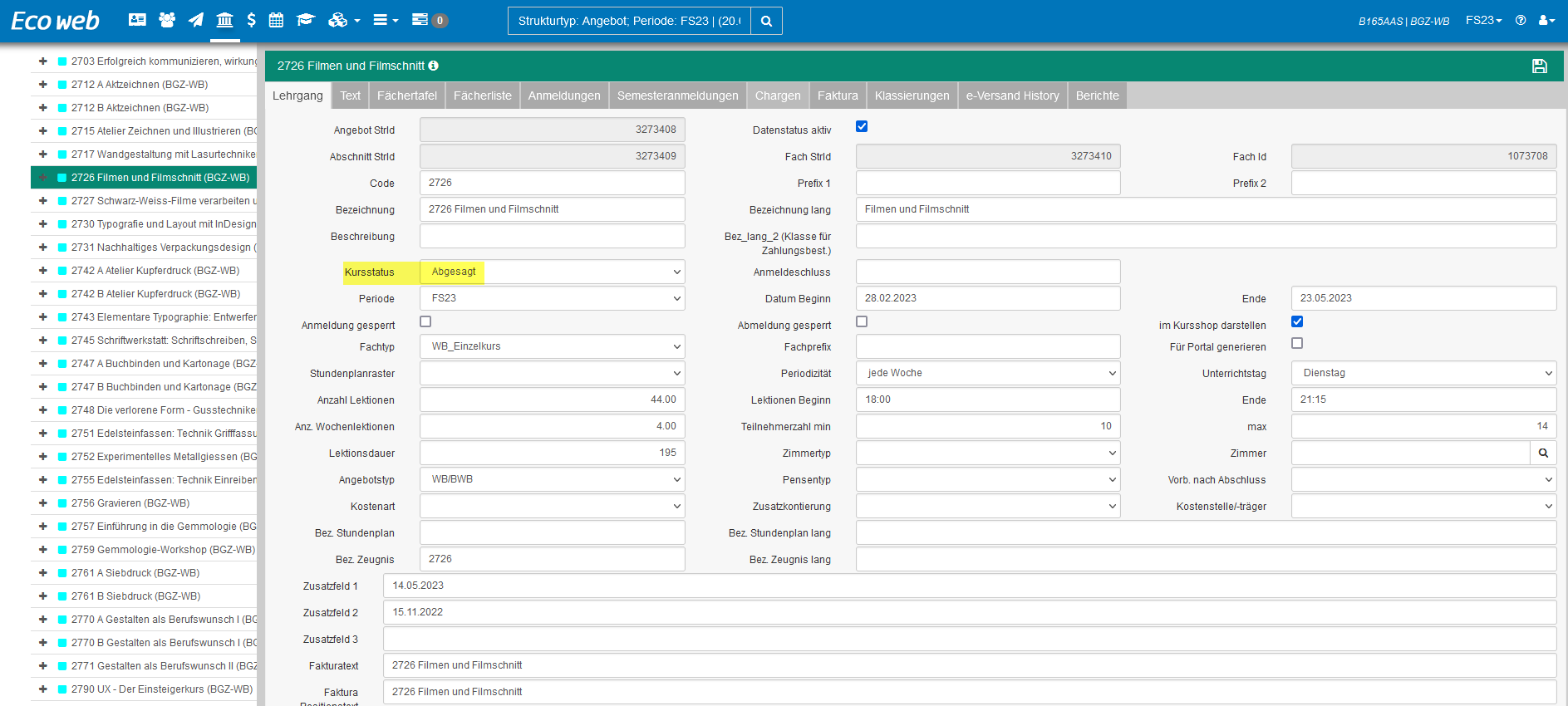1568x706 pixels.
Task: Open the dollar finance icon
Action: pyautogui.click(x=251, y=20)
